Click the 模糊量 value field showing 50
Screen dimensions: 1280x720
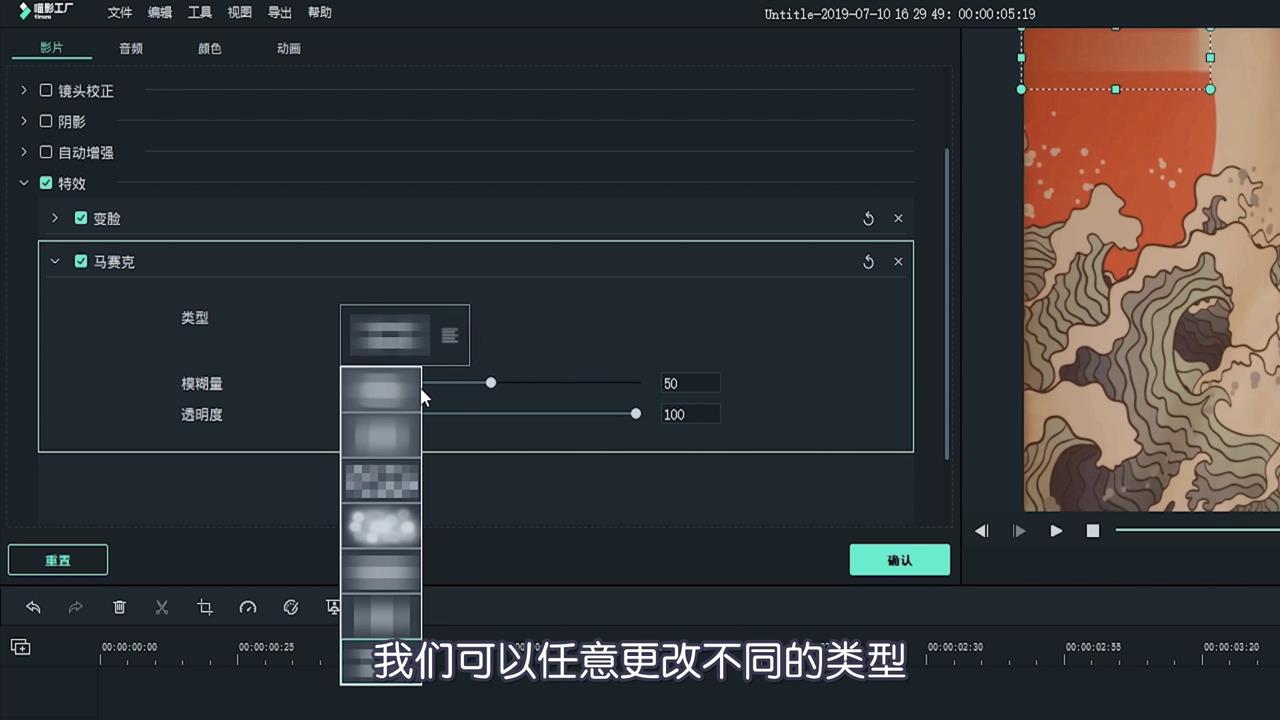tap(690, 383)
